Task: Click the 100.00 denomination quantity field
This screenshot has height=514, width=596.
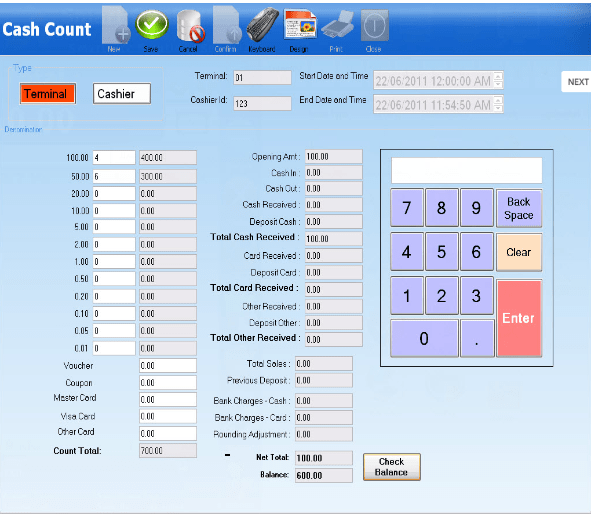Action: (114, 157)
